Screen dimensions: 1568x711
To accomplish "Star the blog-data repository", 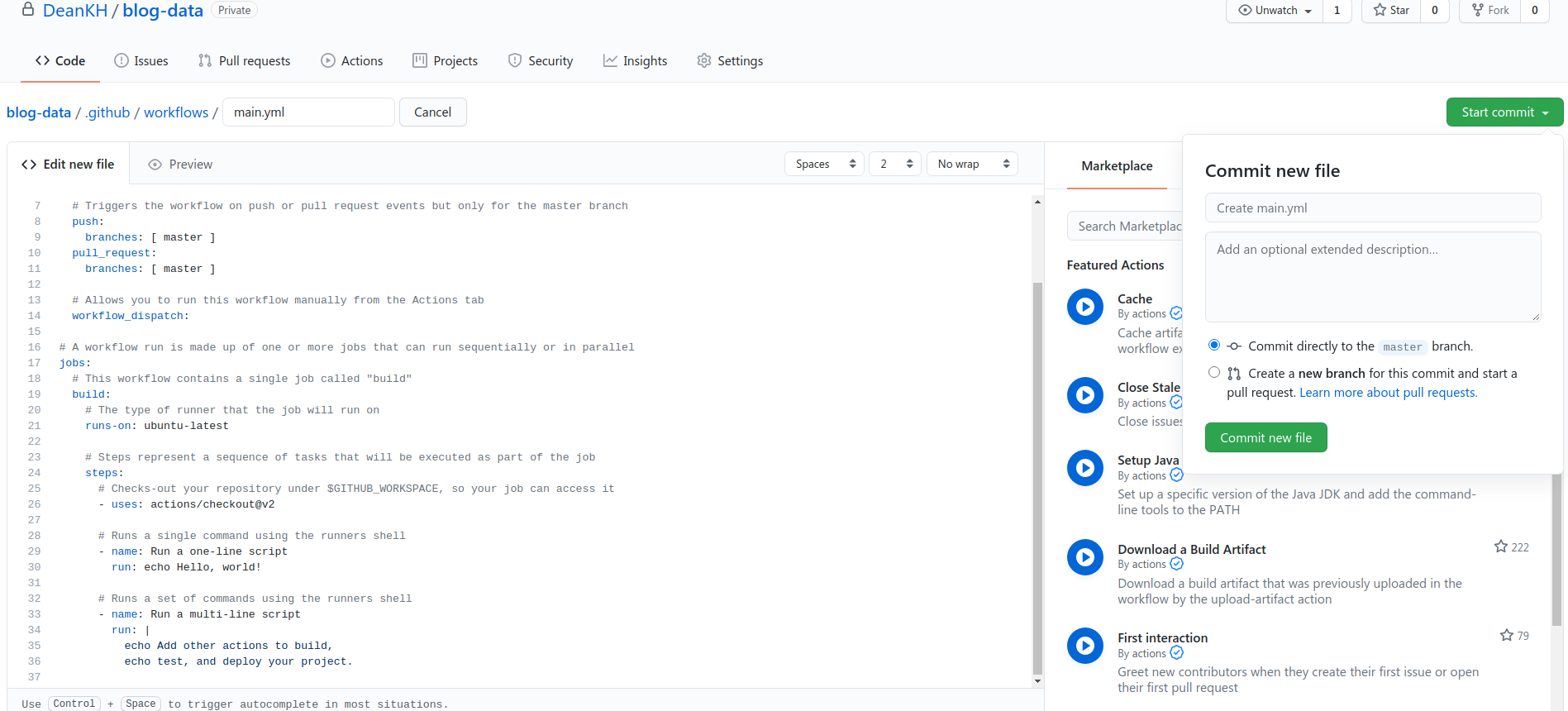I will coord(1391,10).
